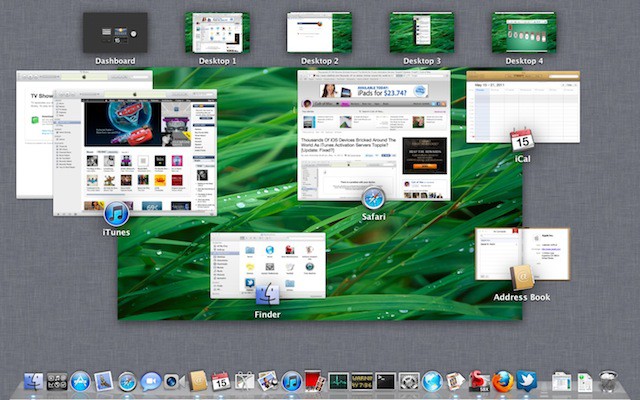Viewport: 640px width, 400px height.
Task: Select the Address Book window
Action: click(522, 254)
